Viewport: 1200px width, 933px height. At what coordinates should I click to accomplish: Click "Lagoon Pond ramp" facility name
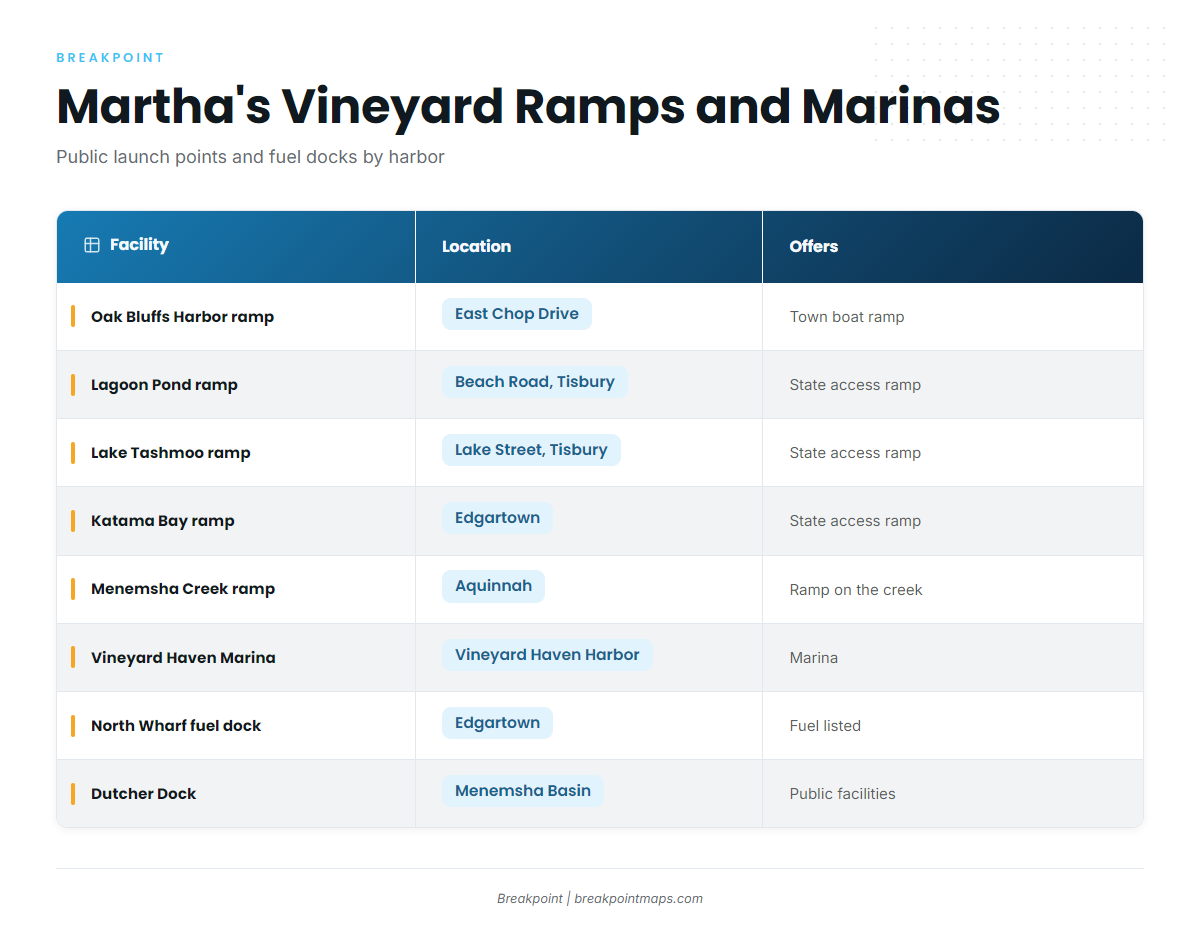[164, 385]
